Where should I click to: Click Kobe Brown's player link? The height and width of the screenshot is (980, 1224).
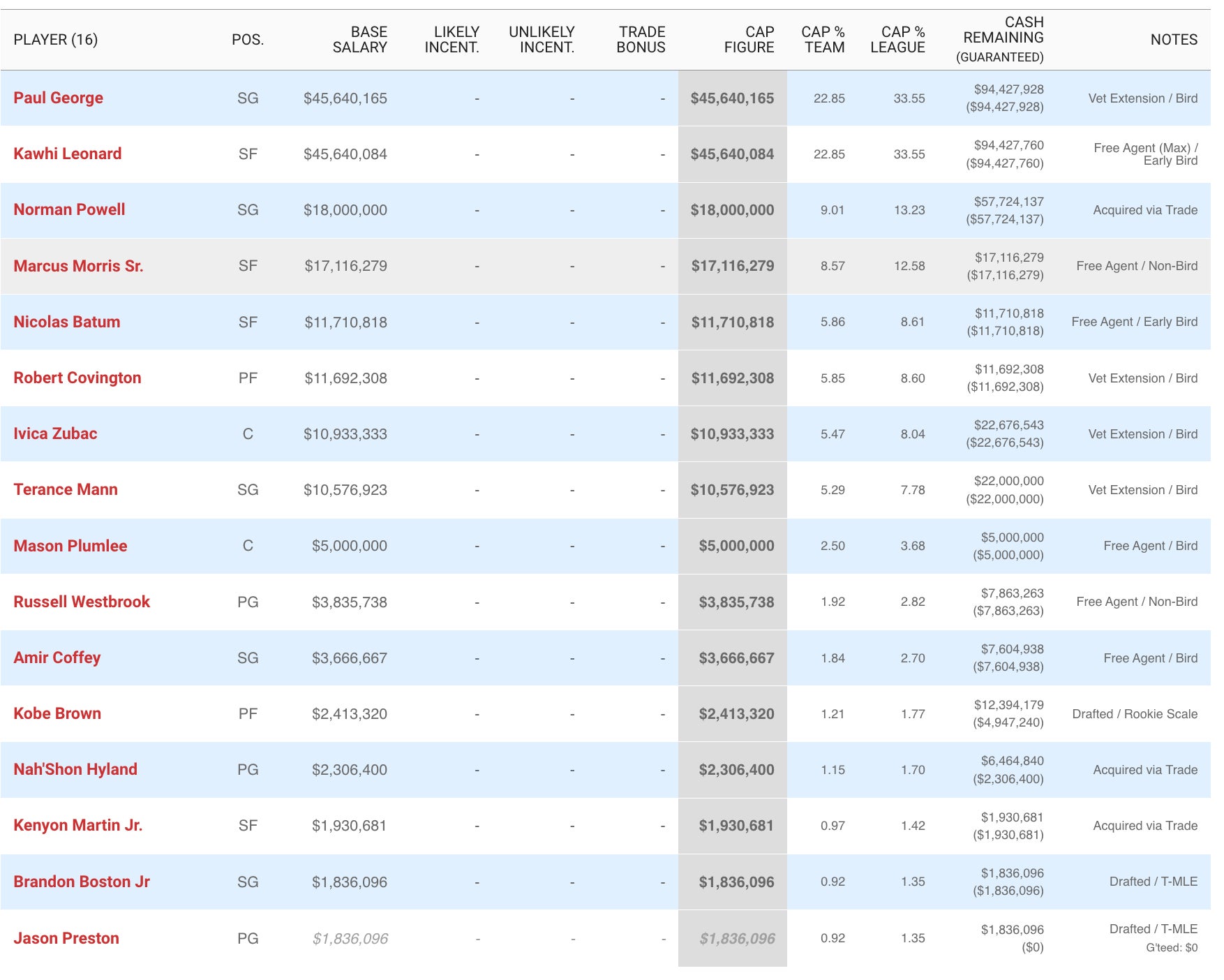pos(57,713)
